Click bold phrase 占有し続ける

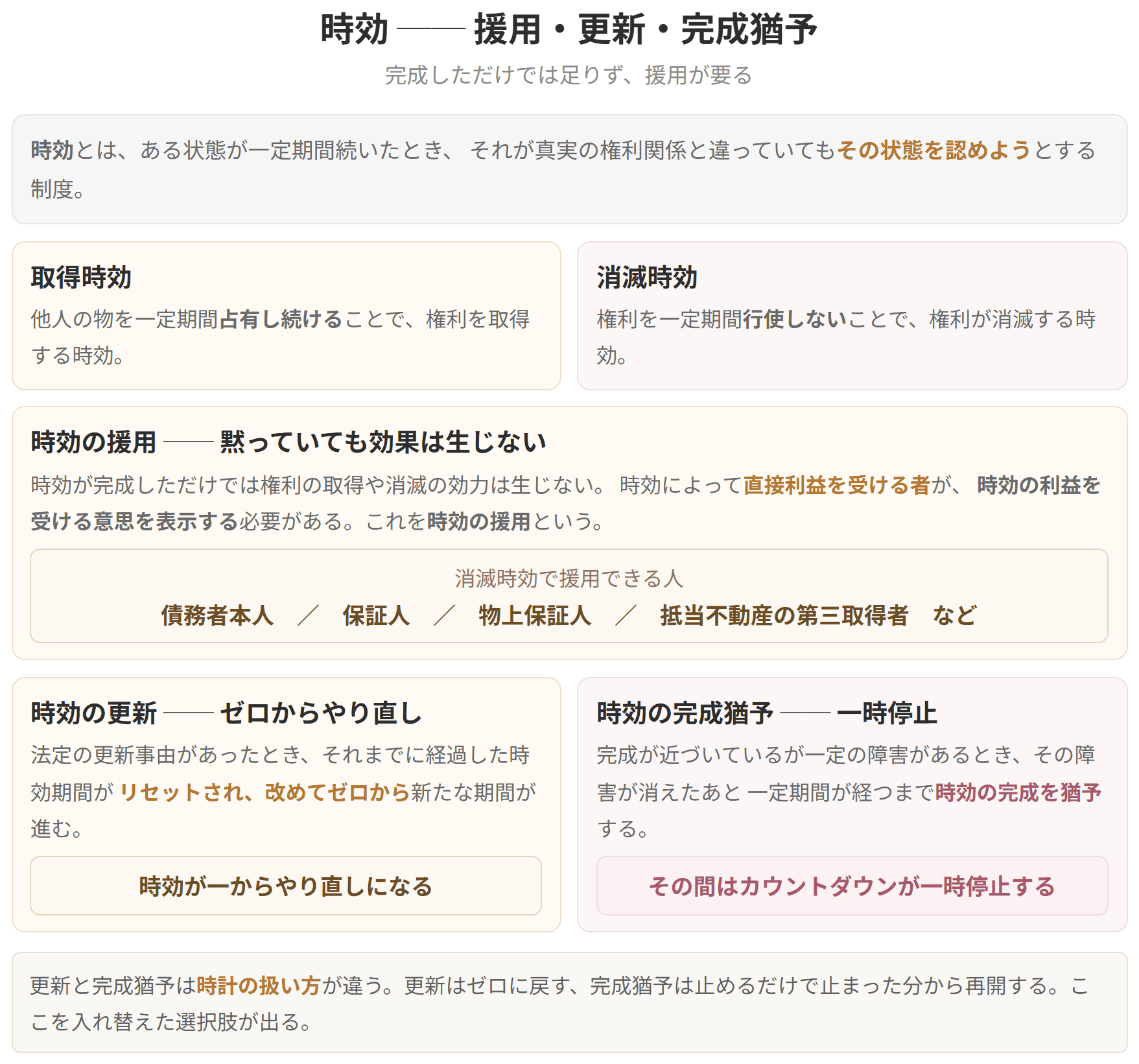point(281,319)
